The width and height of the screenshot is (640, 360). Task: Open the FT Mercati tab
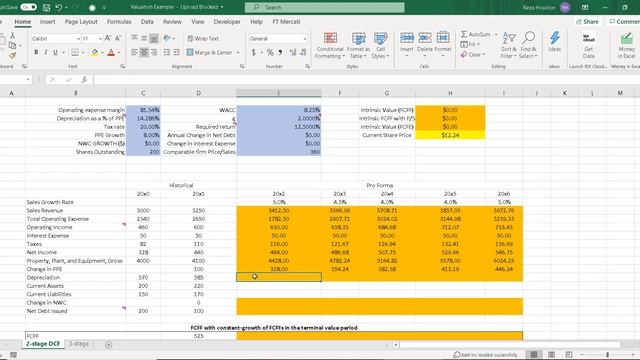(x=286, y=22)
